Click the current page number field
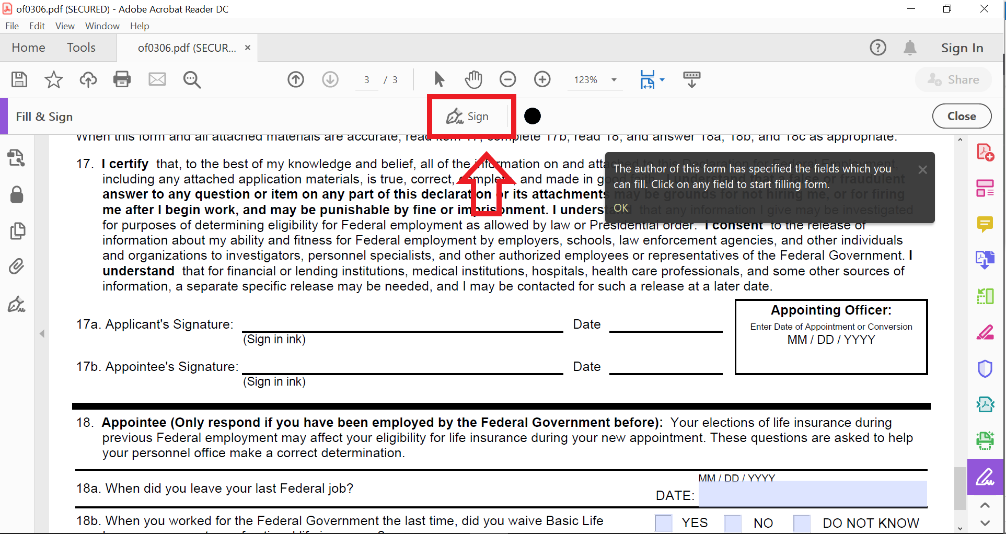Viewport: 1006px width, 534px height. point(366,80)
